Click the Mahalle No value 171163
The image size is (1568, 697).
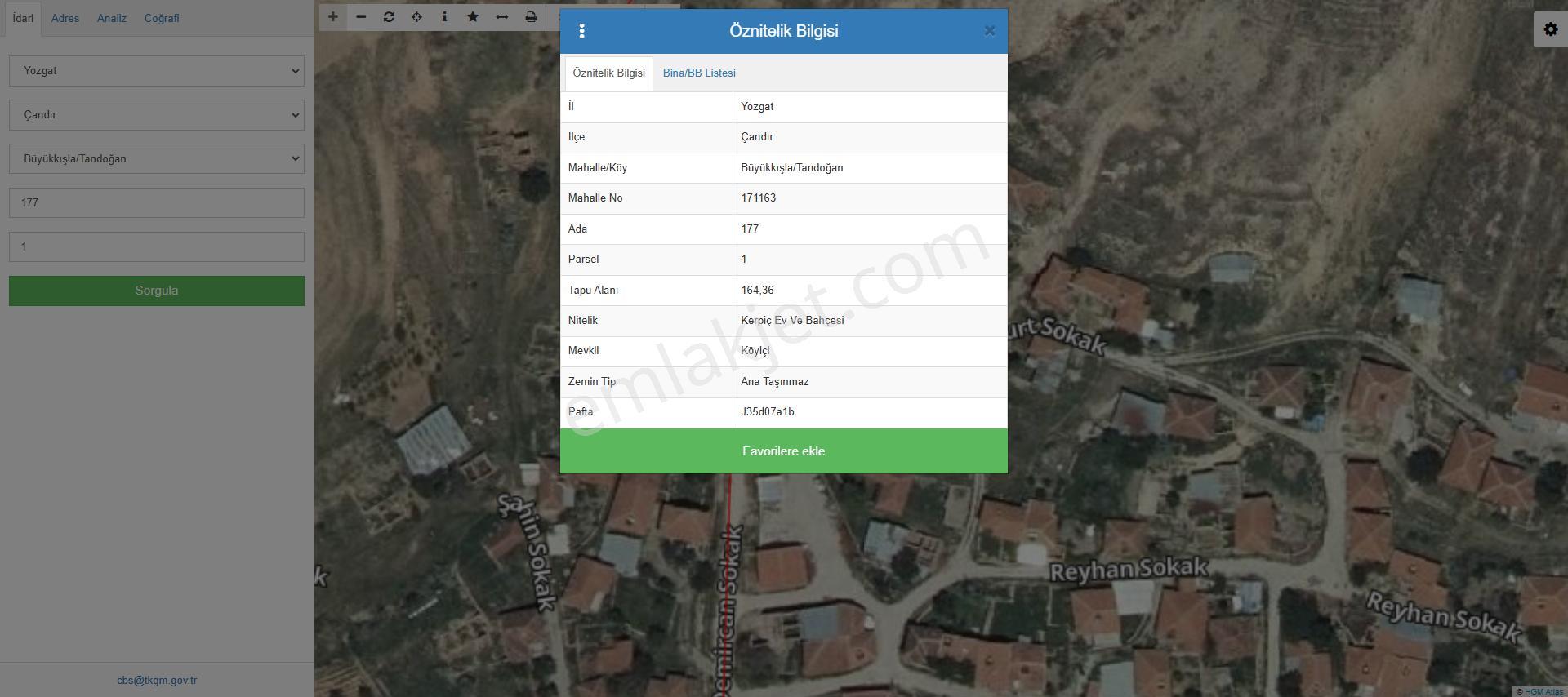[x=759, y=198]
